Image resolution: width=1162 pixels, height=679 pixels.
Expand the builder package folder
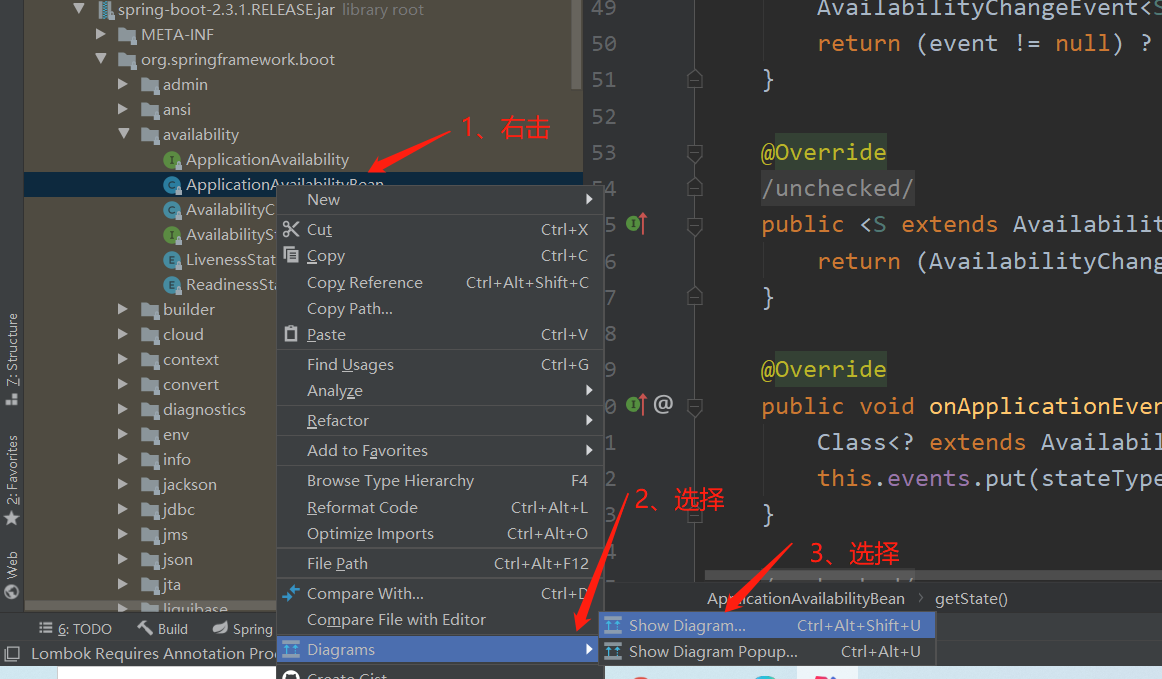pos(123,309)
